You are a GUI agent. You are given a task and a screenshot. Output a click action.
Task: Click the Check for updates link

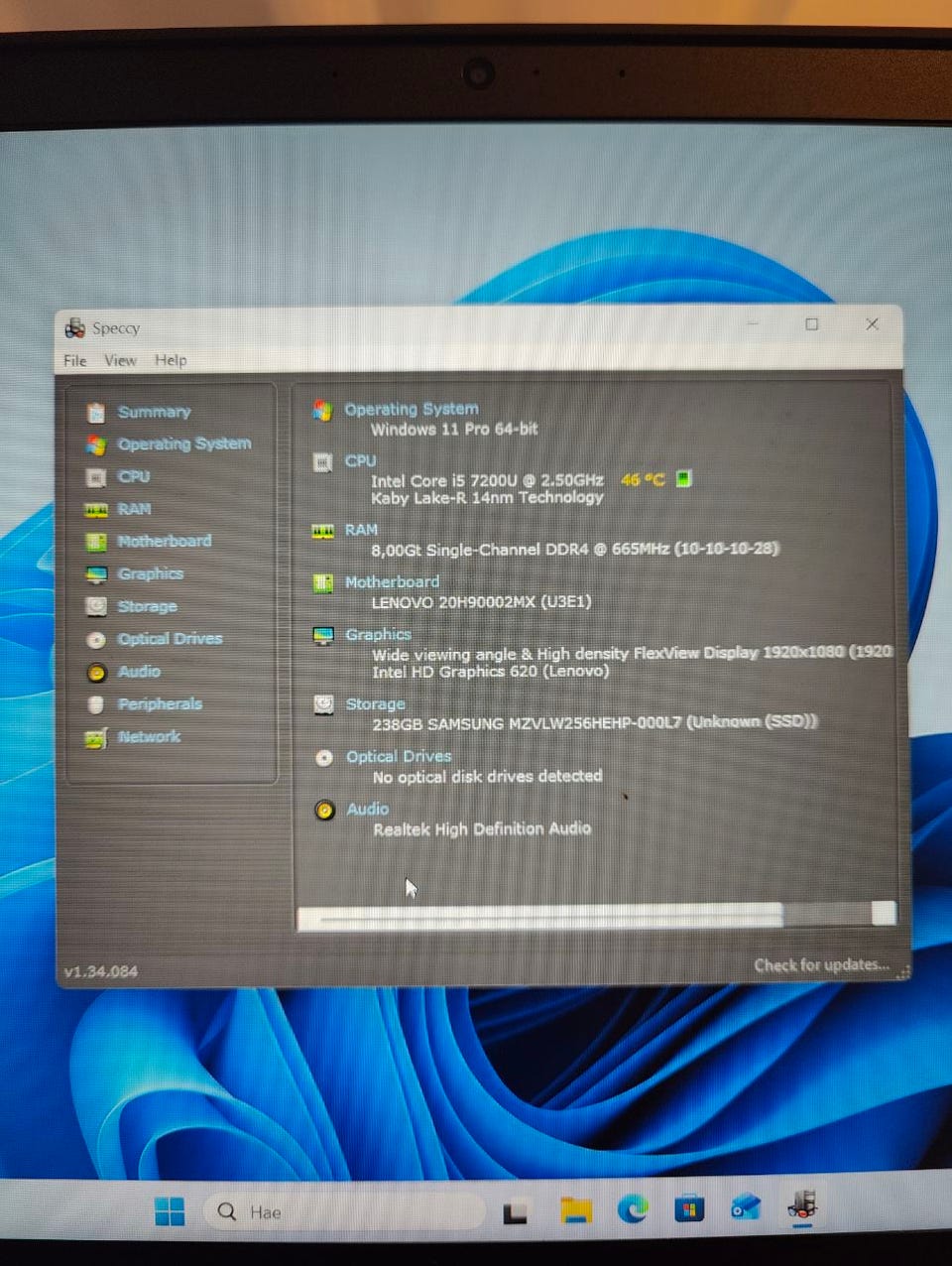821,964
